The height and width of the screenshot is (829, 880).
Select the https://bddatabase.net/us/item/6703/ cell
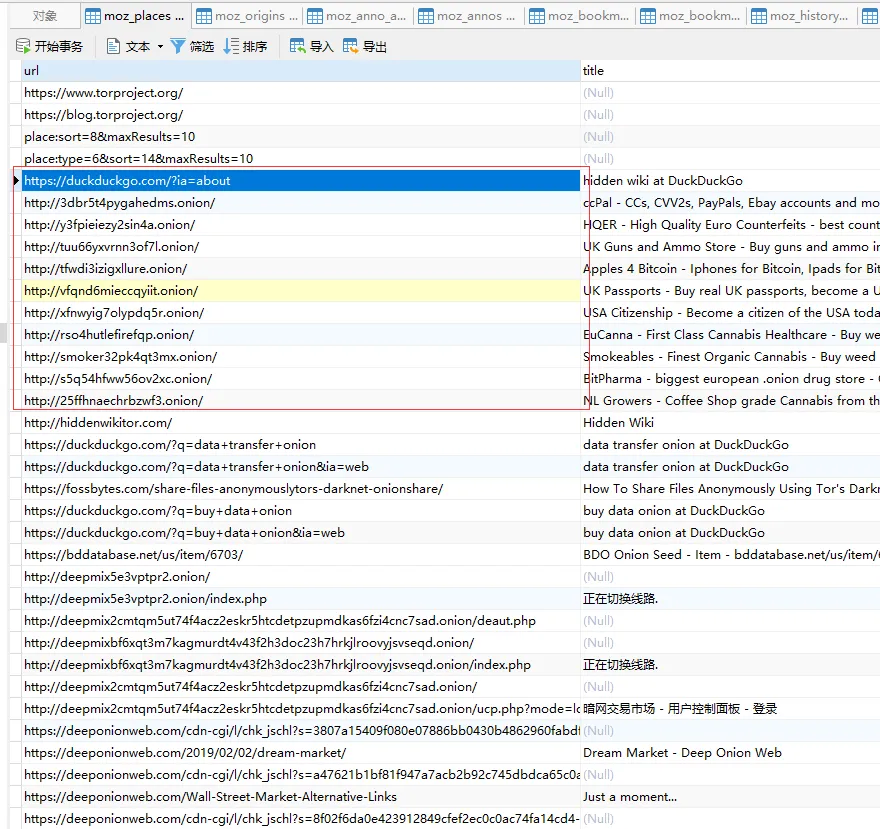301,555
